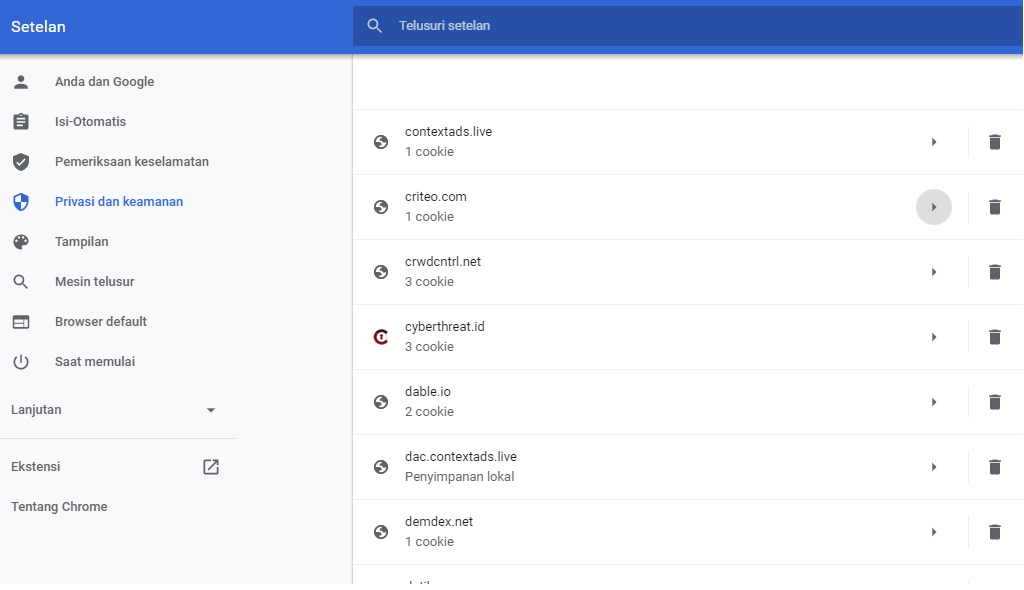
Task: Open Browser default settings
Action: coord(101,321)
